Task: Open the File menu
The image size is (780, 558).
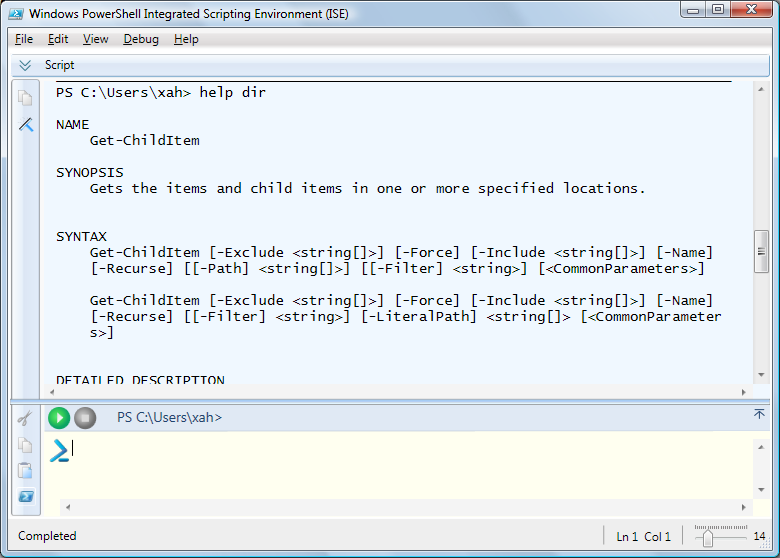Action: pyautogui.click(x=24, y=39)
